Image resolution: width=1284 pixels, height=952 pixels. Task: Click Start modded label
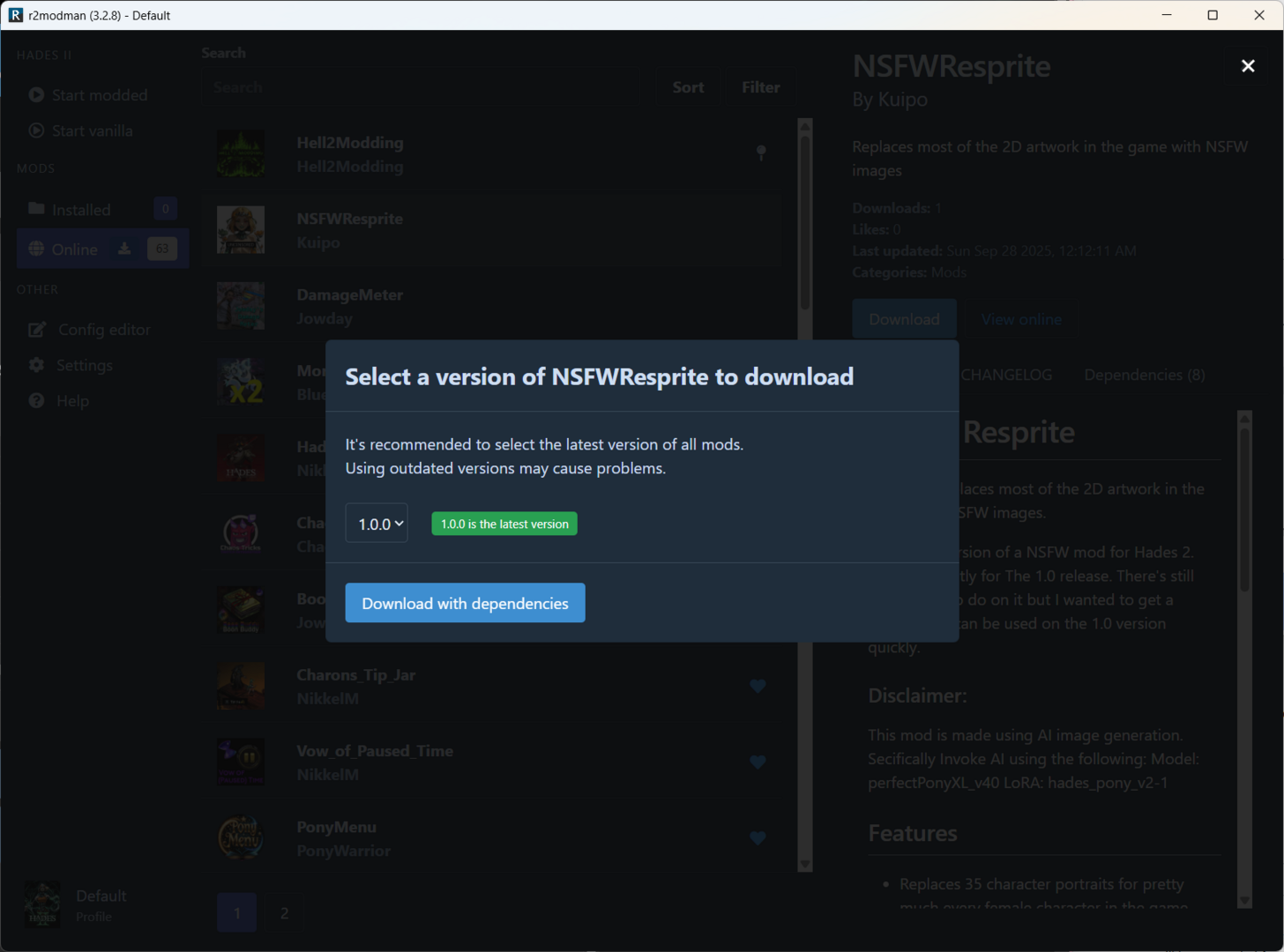click(100, 94)
